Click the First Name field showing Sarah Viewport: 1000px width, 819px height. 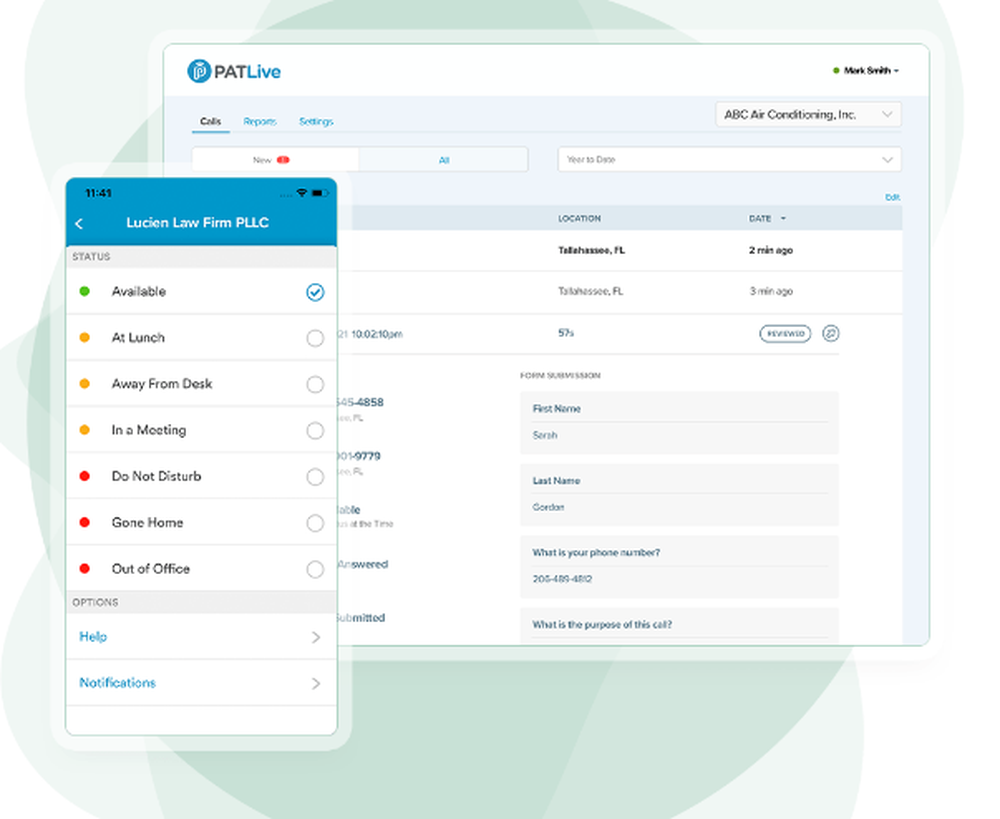click(679, 422)
